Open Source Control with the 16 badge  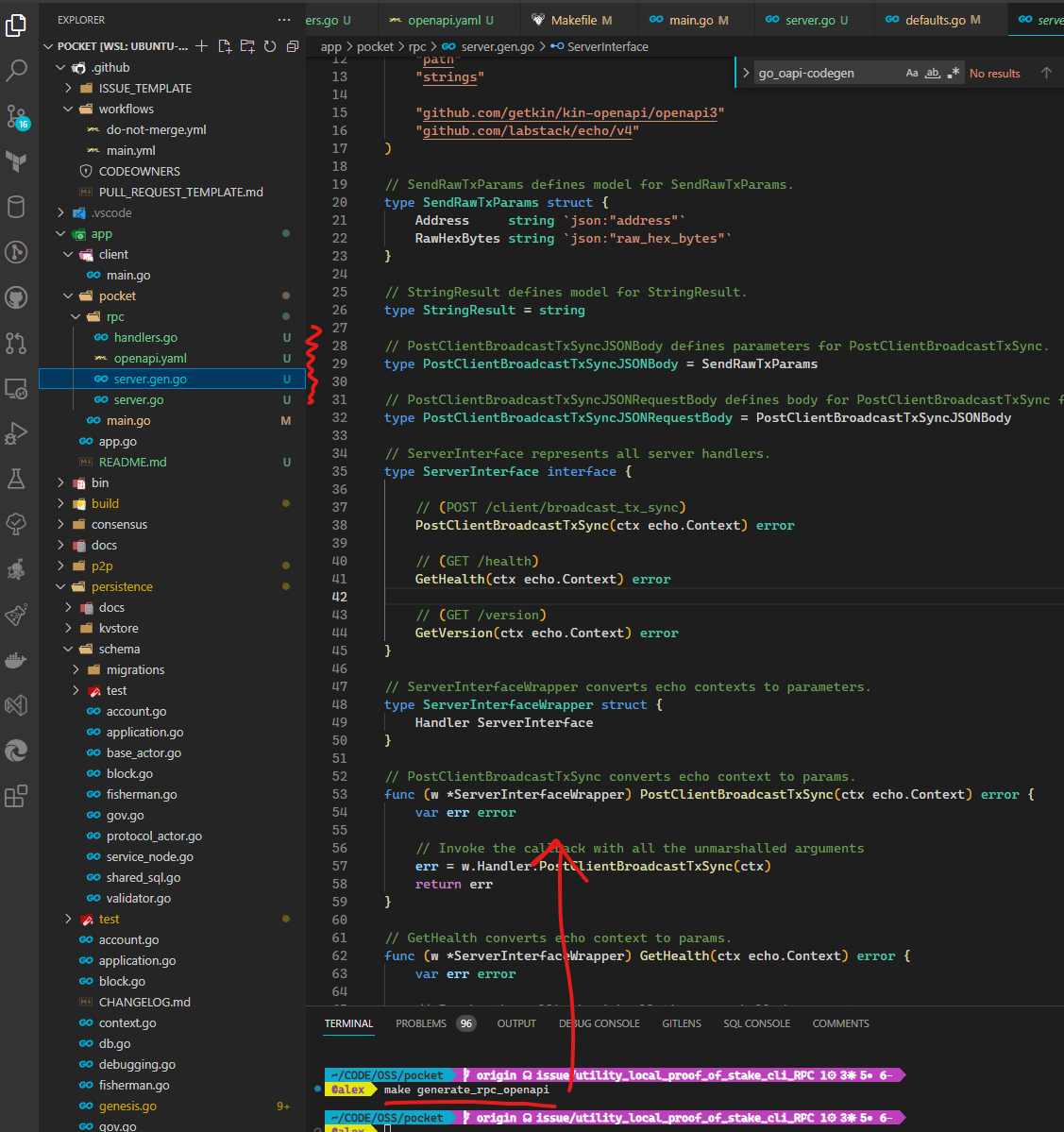point(16,115)
